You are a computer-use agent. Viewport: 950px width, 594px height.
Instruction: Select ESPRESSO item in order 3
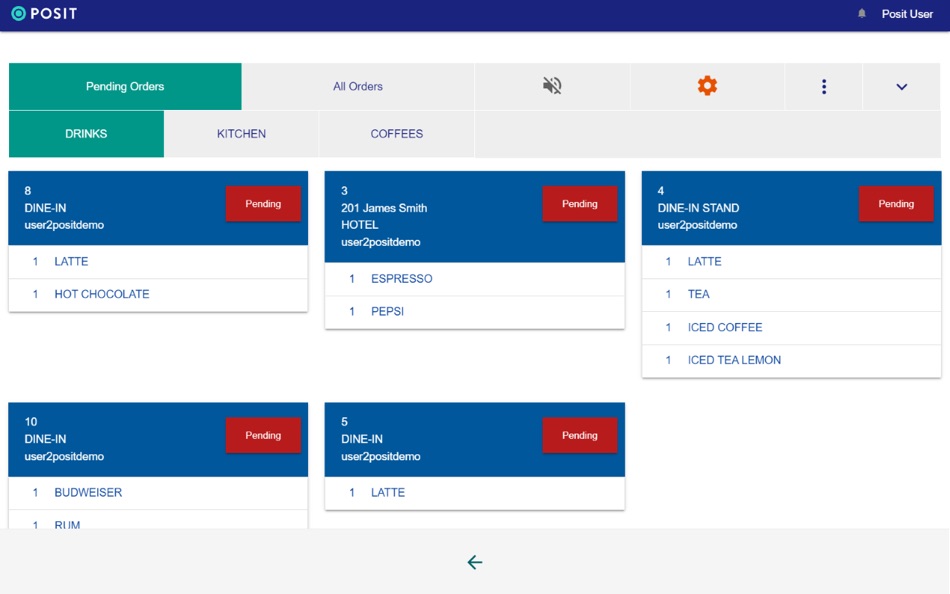point(474,279)
